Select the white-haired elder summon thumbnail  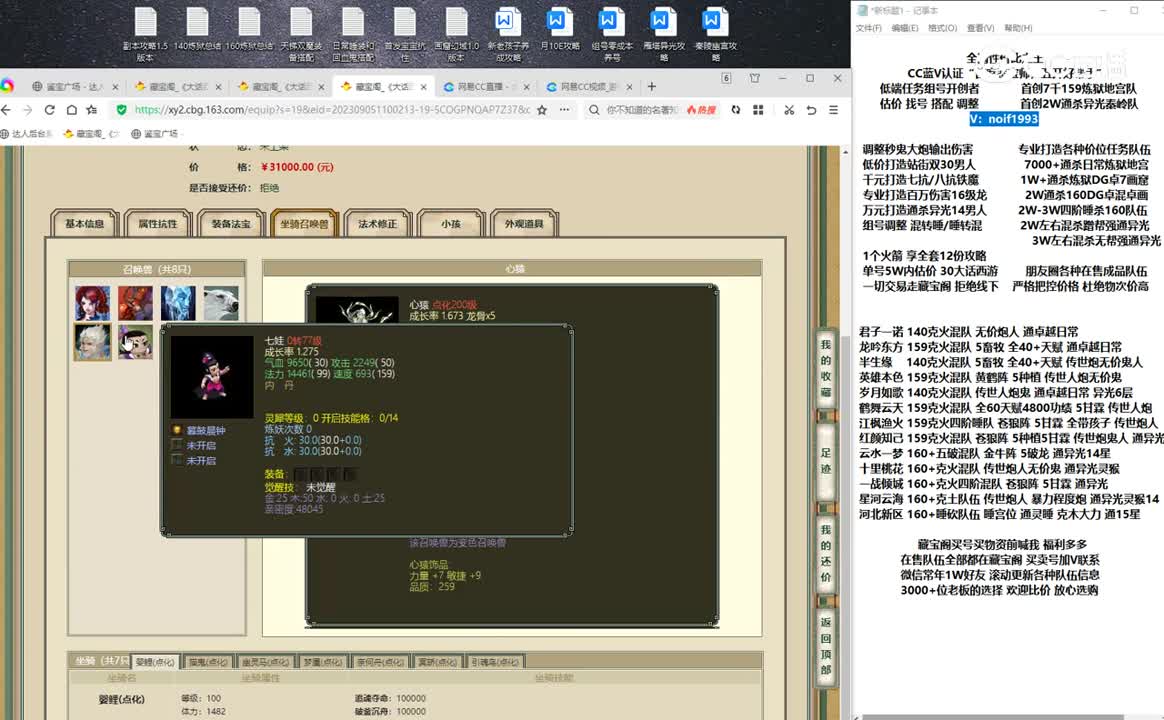93,342
